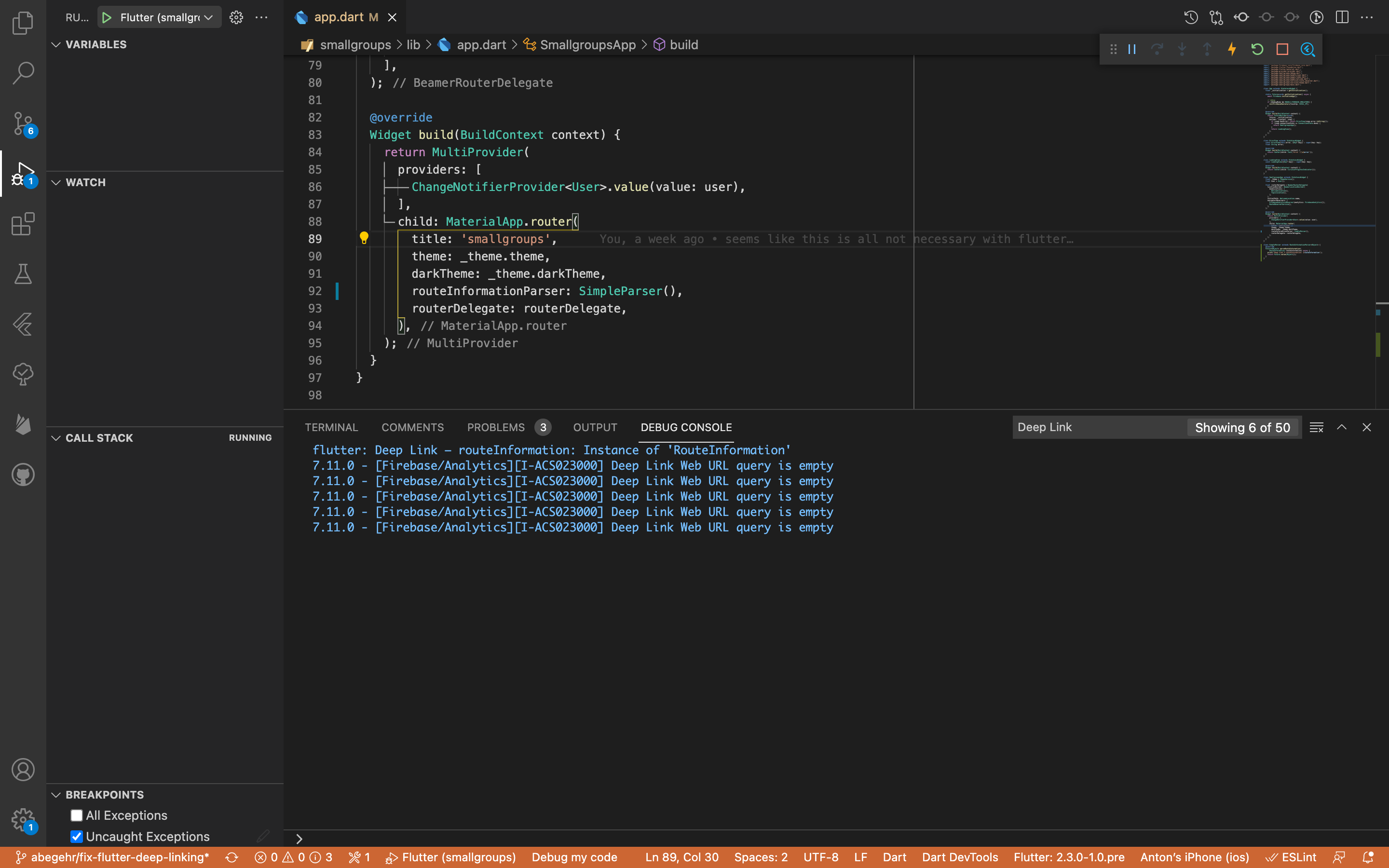Open the GitHub sidebar panel
Screen dimensions: 1389x868
coord(23,475)
